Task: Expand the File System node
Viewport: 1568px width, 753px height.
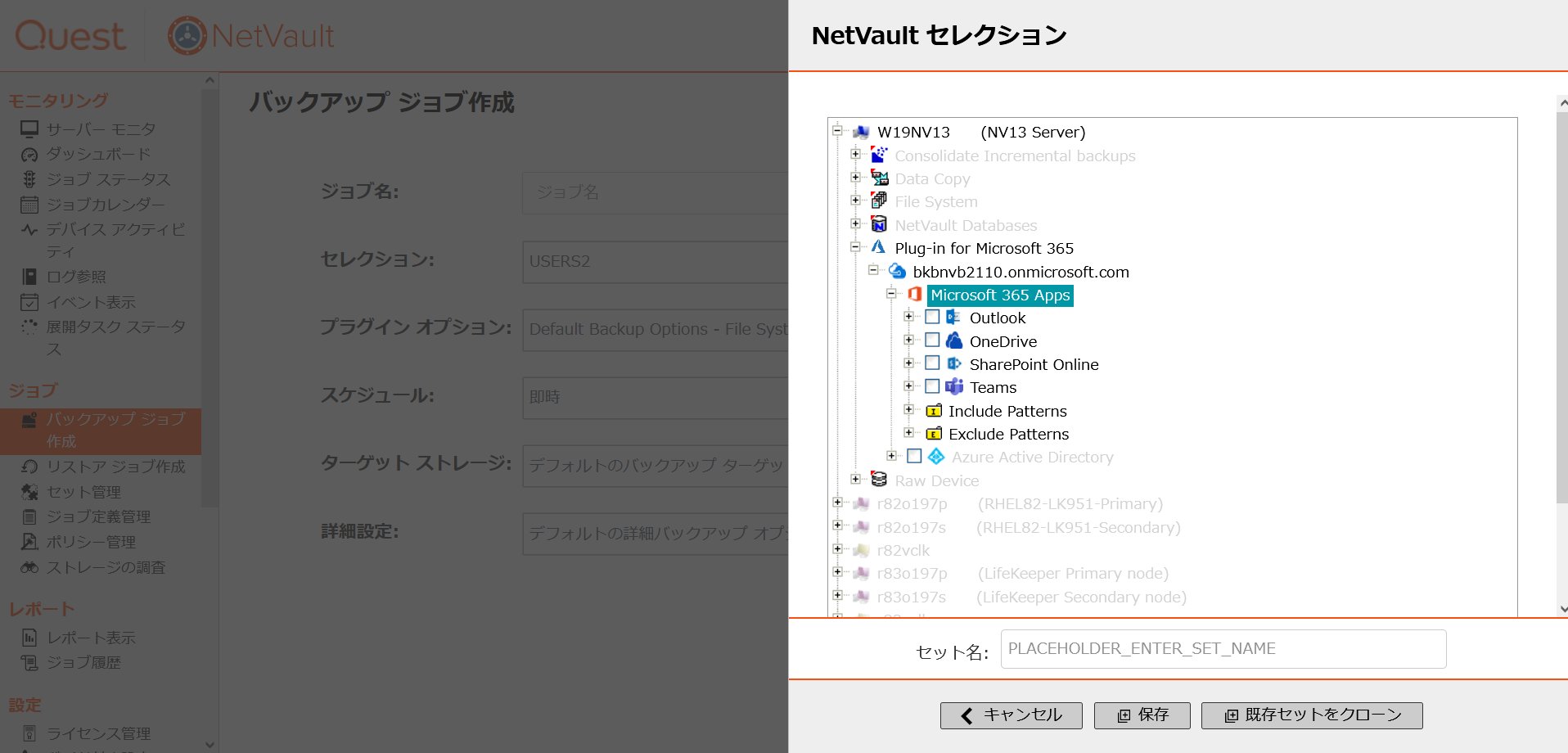Action: [x=855, y=200]
